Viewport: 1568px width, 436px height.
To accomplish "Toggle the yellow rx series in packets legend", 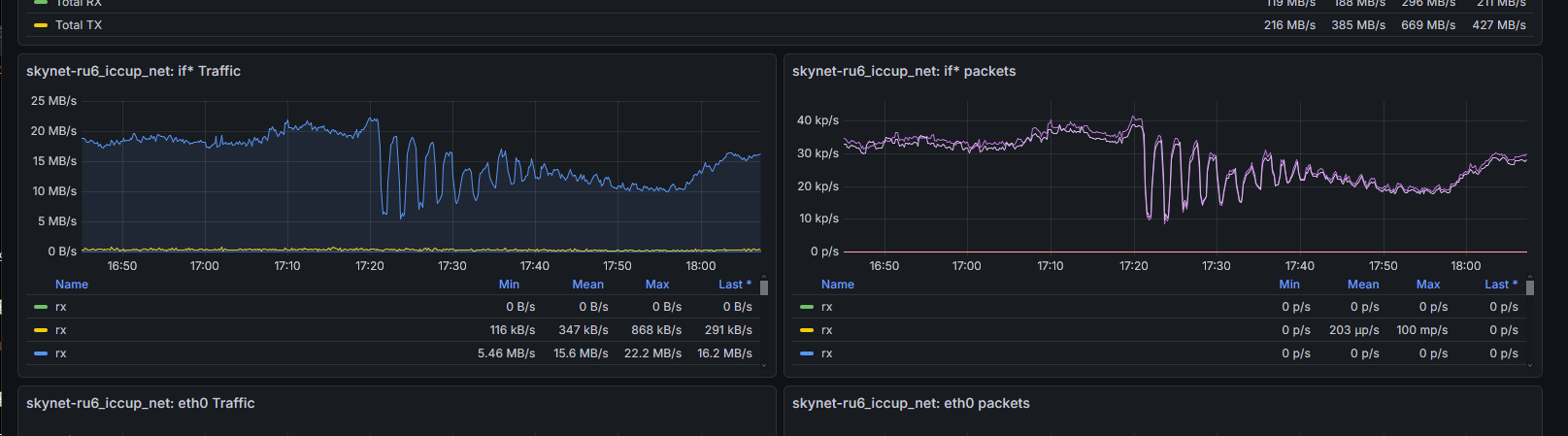I will pyautogui.click(x=827, y=330).
